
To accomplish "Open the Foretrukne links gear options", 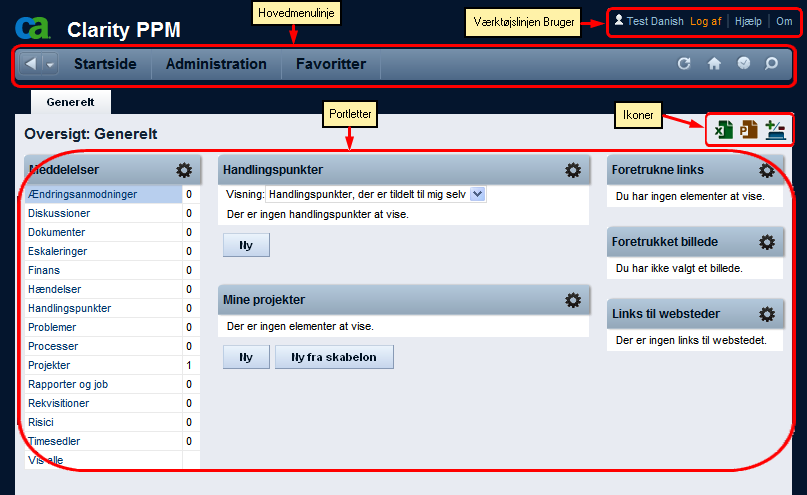I will [x=767, y=170].
